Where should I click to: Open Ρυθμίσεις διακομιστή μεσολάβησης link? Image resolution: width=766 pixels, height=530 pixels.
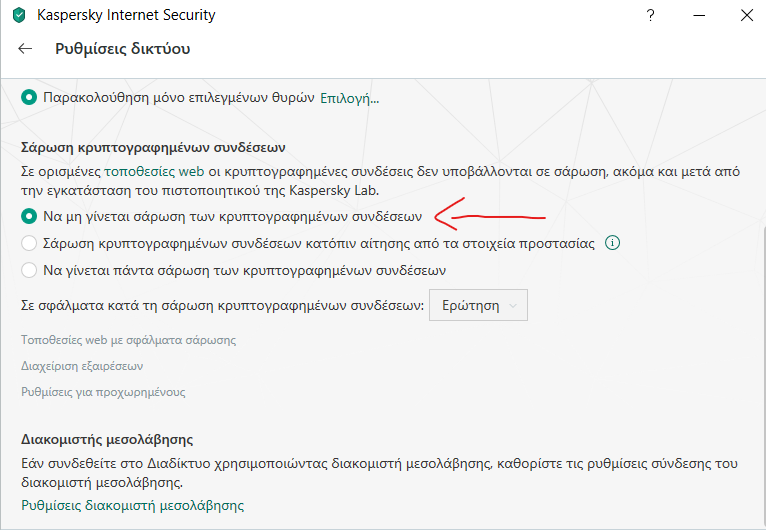(x=132, y=505)
